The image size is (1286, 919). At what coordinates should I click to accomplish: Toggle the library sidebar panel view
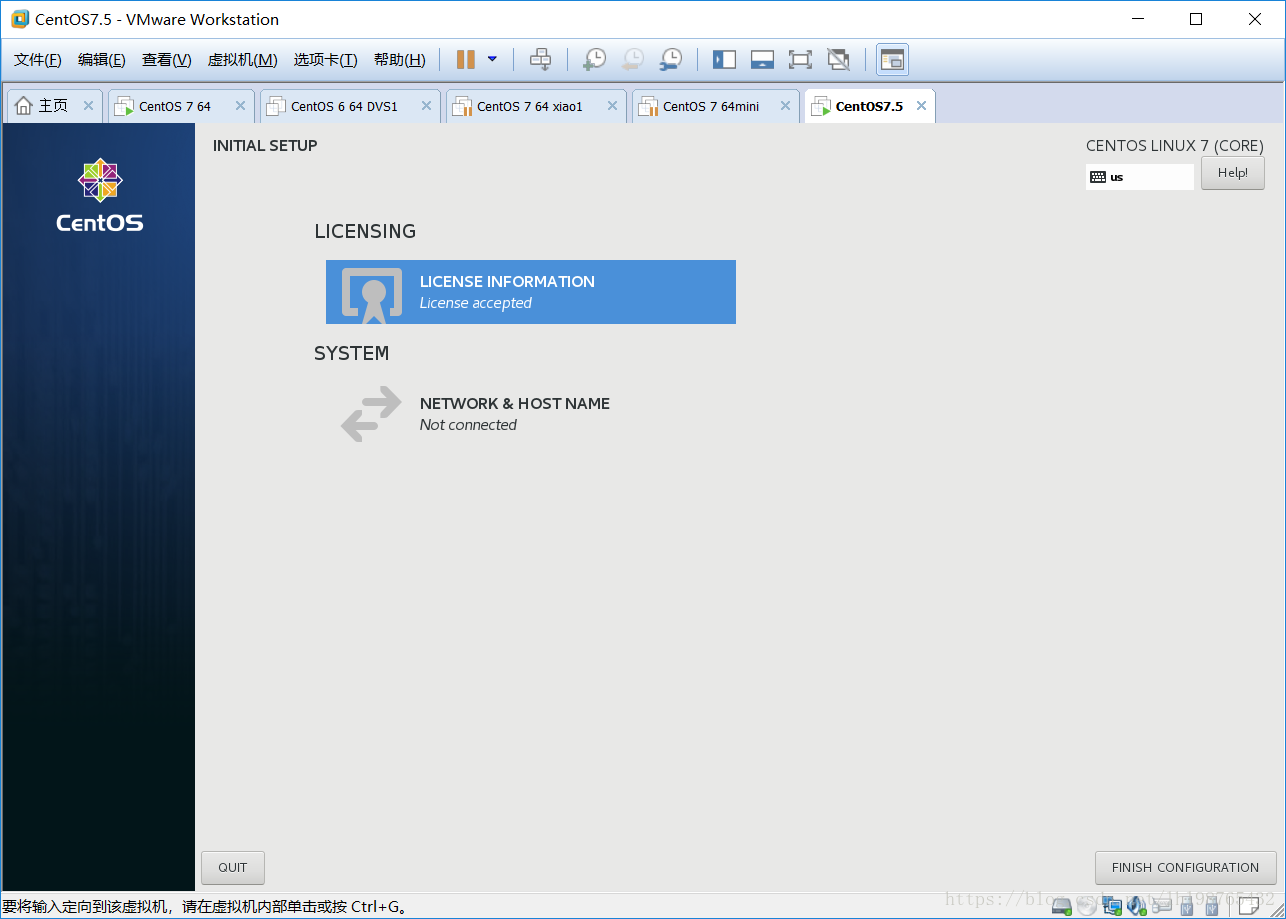click(x=724, y=60)
